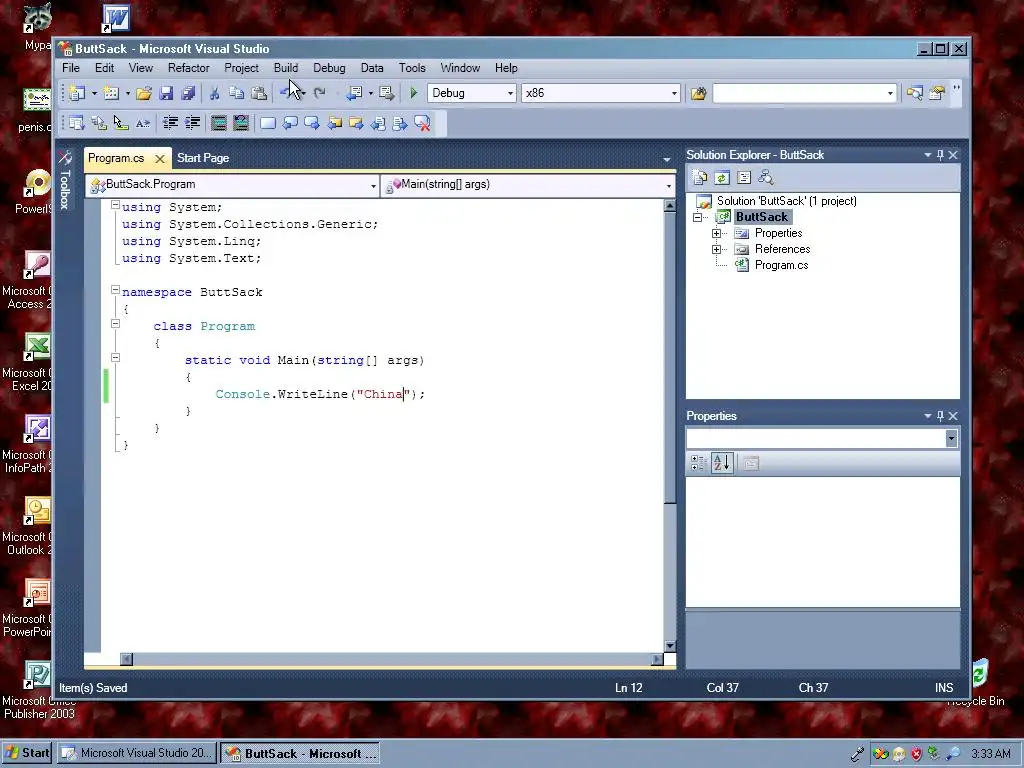Screen dimensions: 1024x768
Task: Click the Display Parameter Info icon
Action: pyautogui.click(x=99, y=123)
